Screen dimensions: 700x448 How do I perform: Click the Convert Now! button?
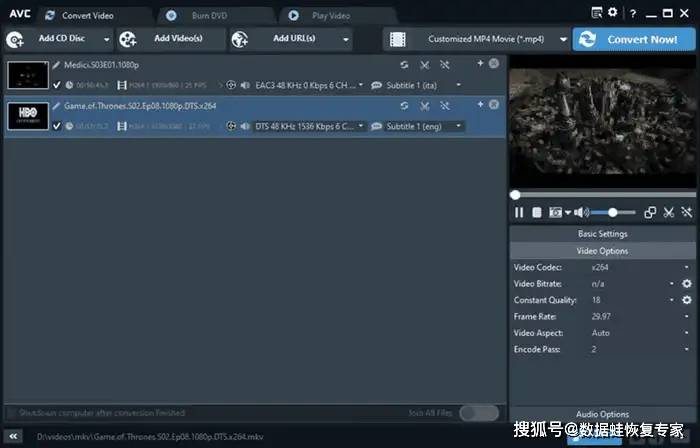click(634, 39)
